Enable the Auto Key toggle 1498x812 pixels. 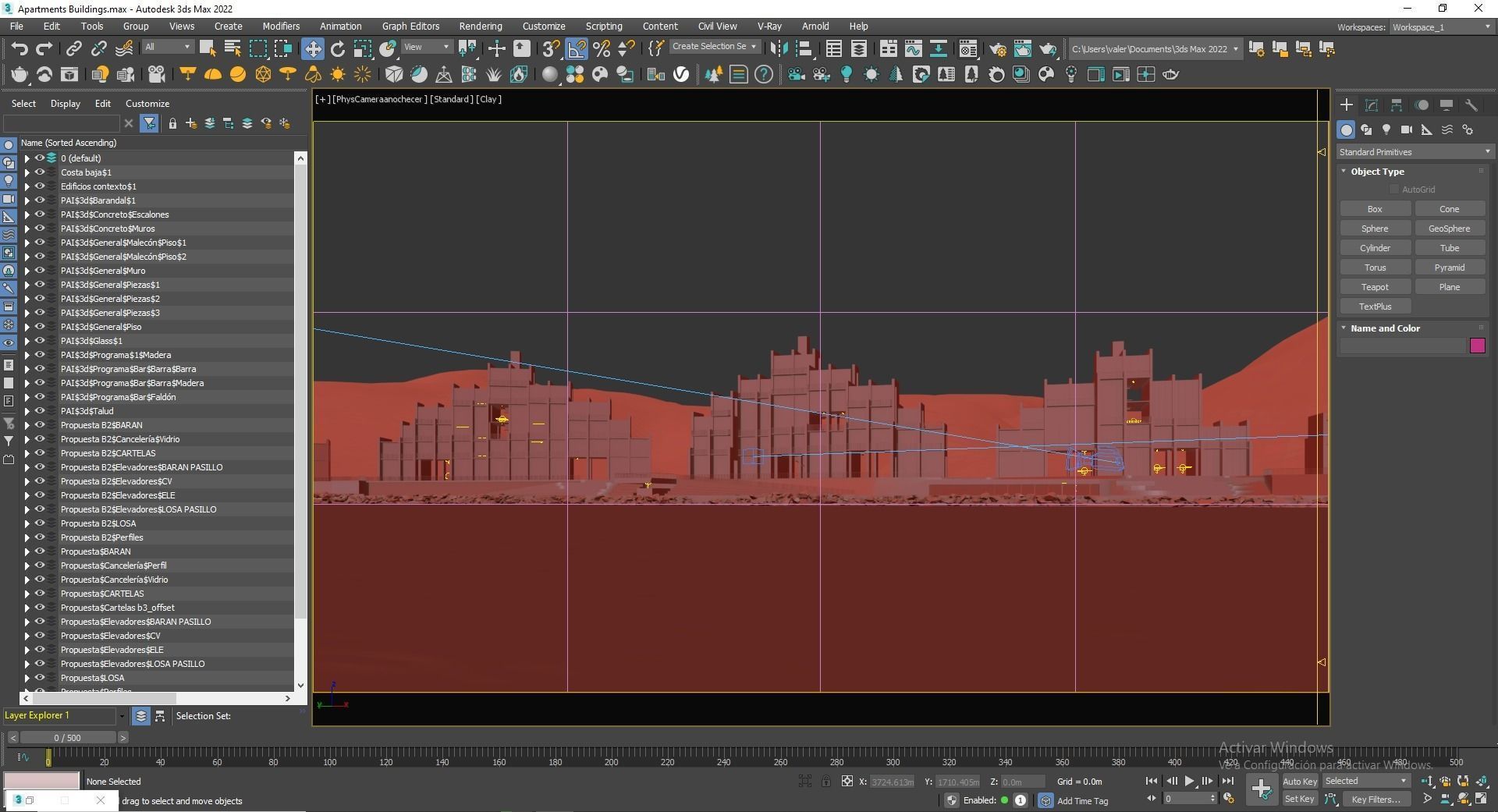(1299, 781)
